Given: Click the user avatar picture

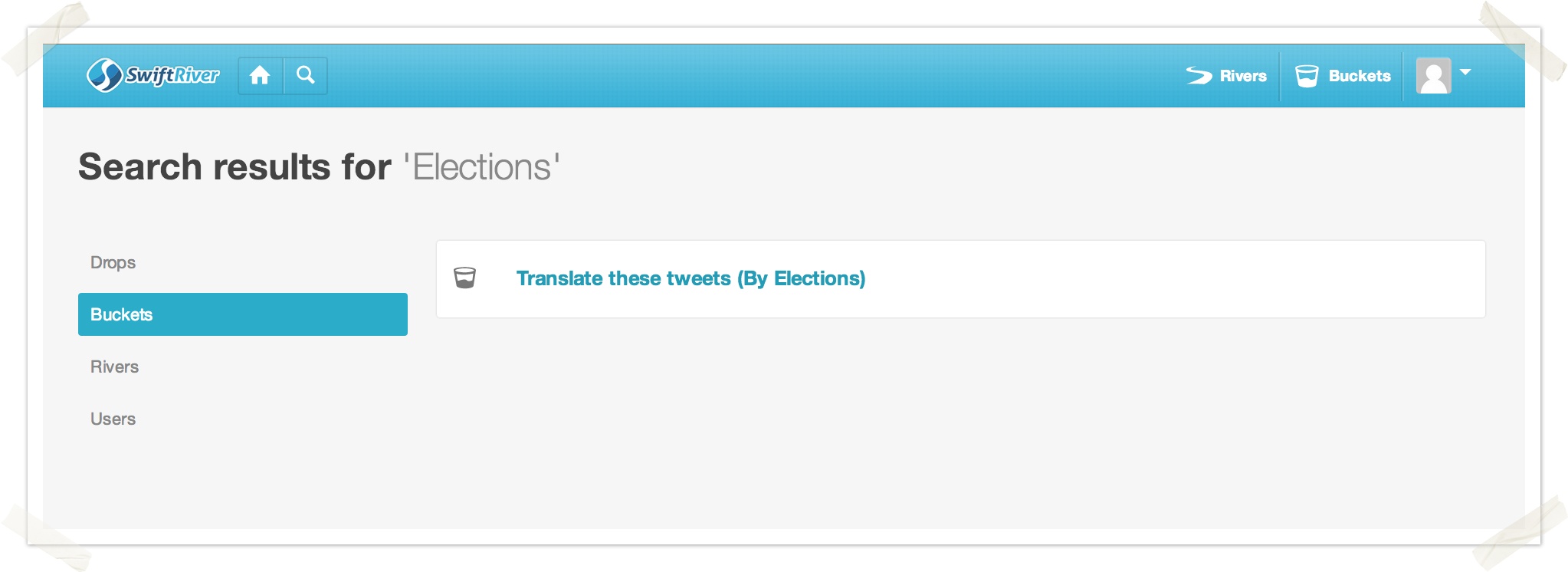Looking at the screenshot, I should tap(1434, 76).
